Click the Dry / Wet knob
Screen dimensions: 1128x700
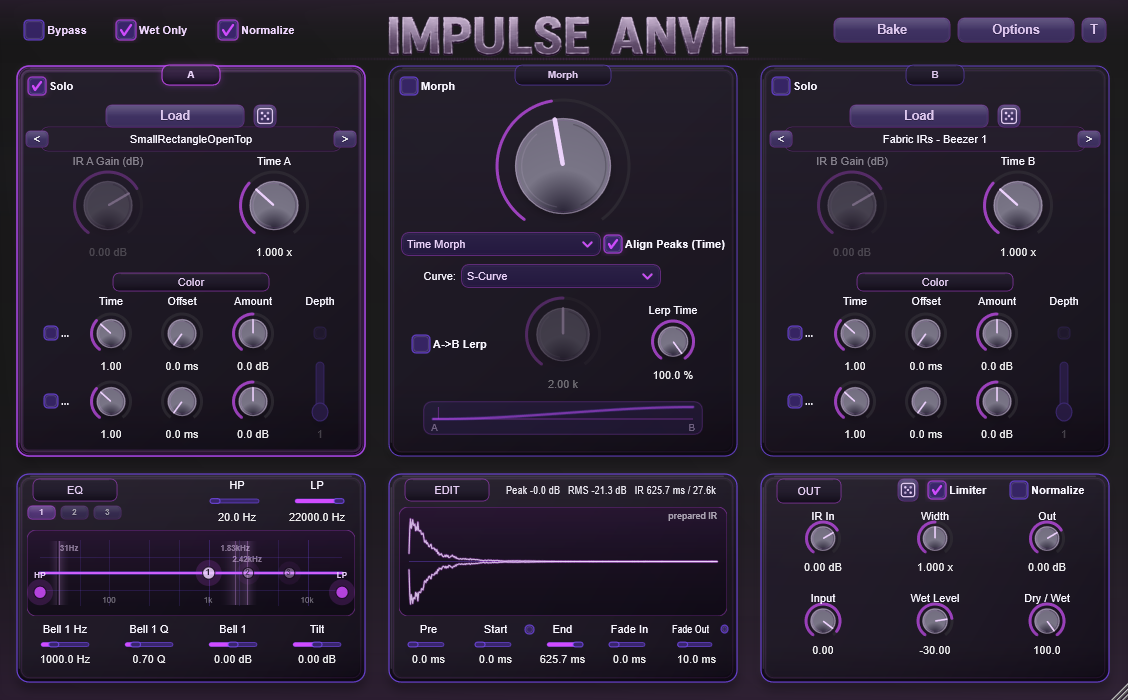pyautogui.click(x=1047, y=621)
